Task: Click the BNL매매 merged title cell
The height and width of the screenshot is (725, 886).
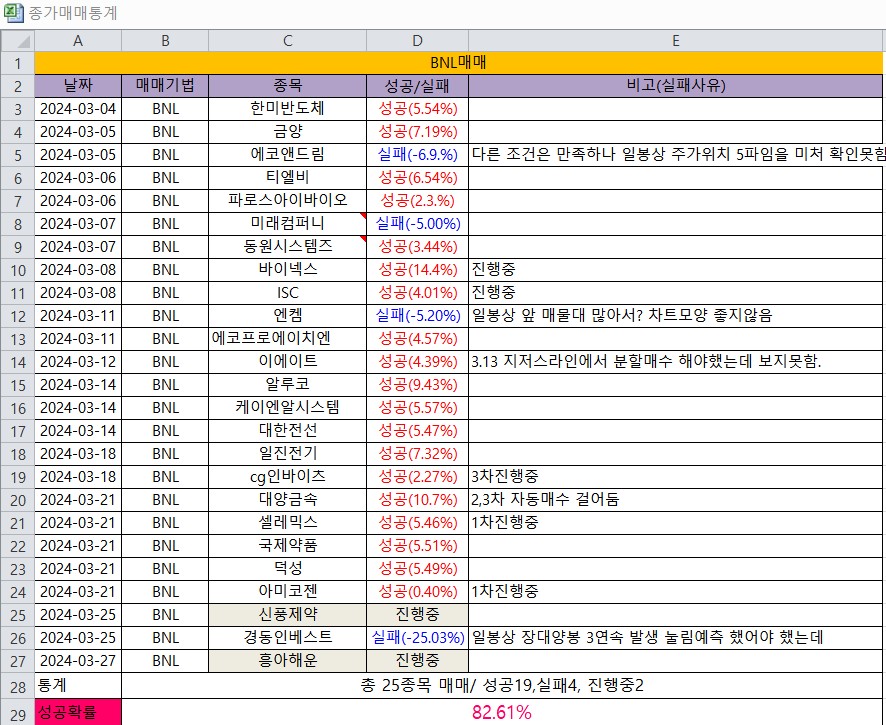Action: coord(458,63)
